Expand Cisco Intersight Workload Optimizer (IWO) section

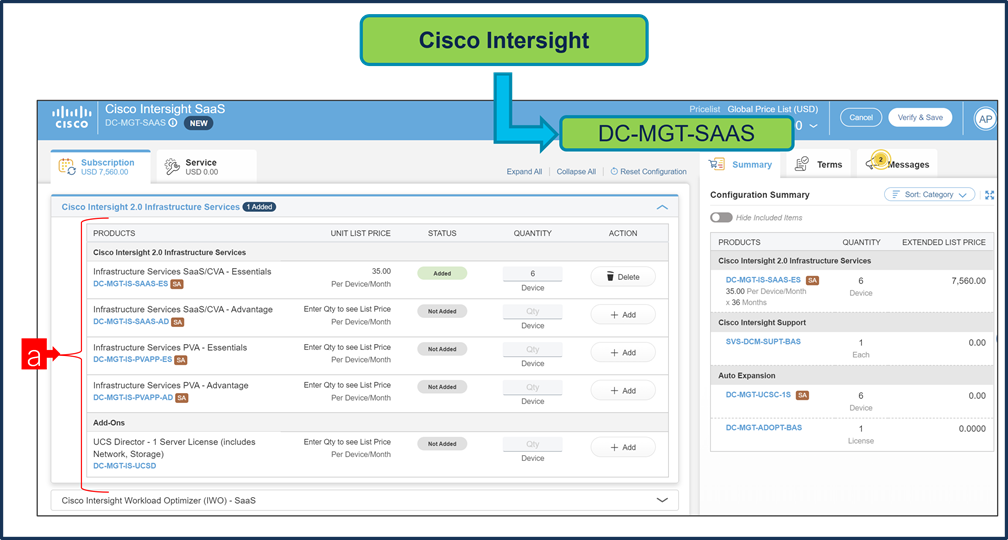click(x=662, y=500)
